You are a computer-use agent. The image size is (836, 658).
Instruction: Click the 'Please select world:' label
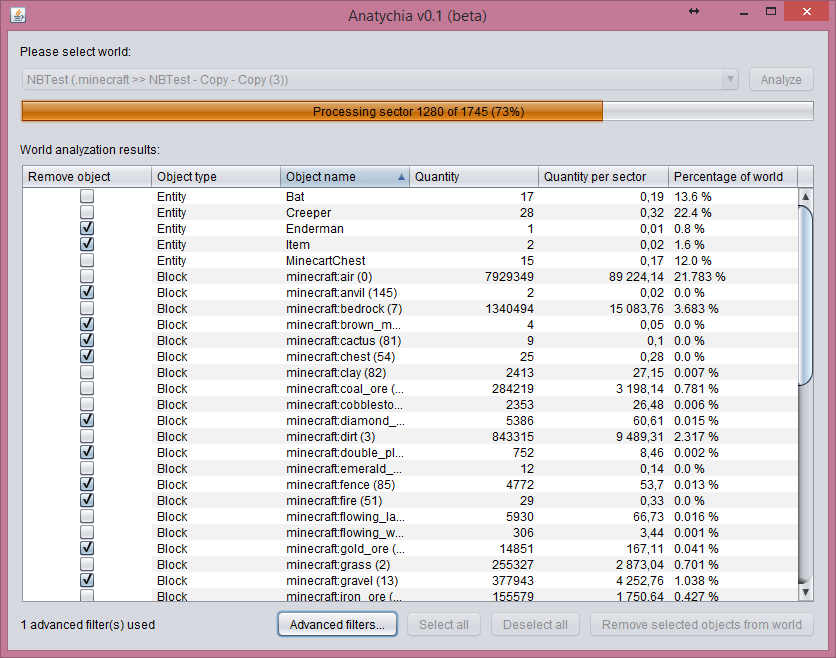(75, 52)
